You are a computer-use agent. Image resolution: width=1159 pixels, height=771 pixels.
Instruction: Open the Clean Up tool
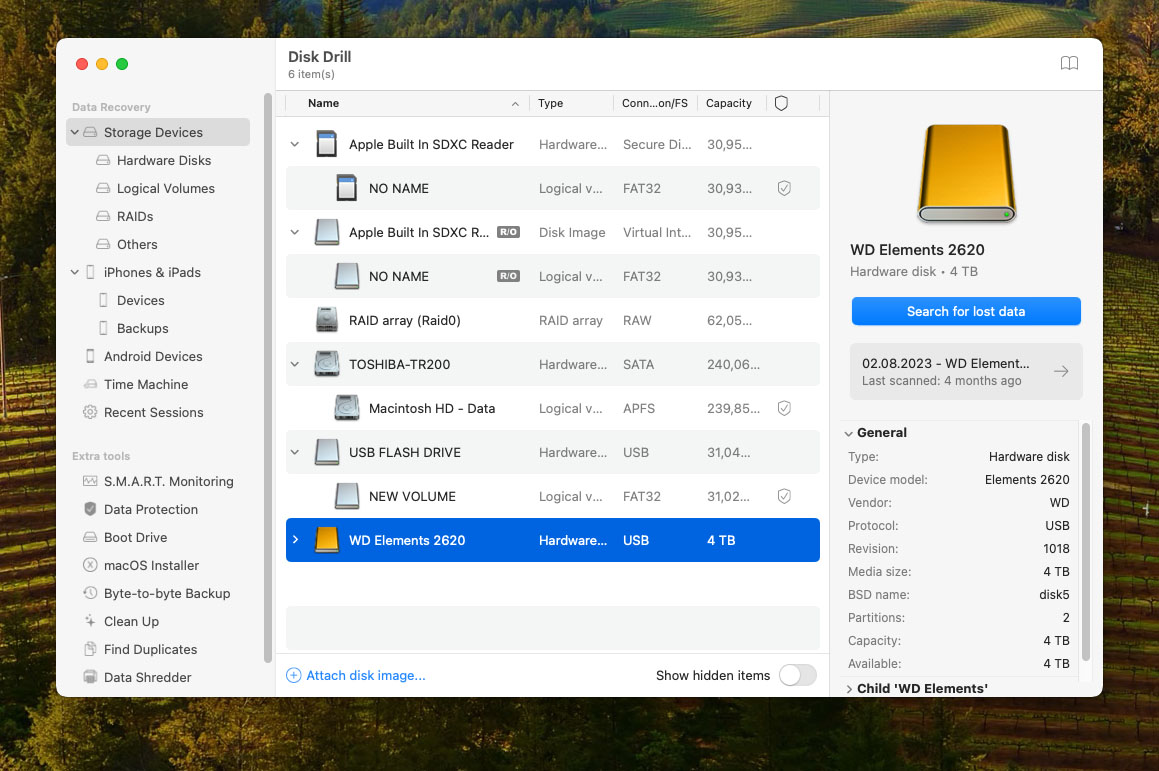(132, 622)
